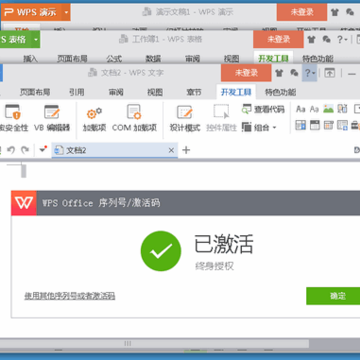Open 特色功能 tab in WPS 文字

(x=280, y=92)
